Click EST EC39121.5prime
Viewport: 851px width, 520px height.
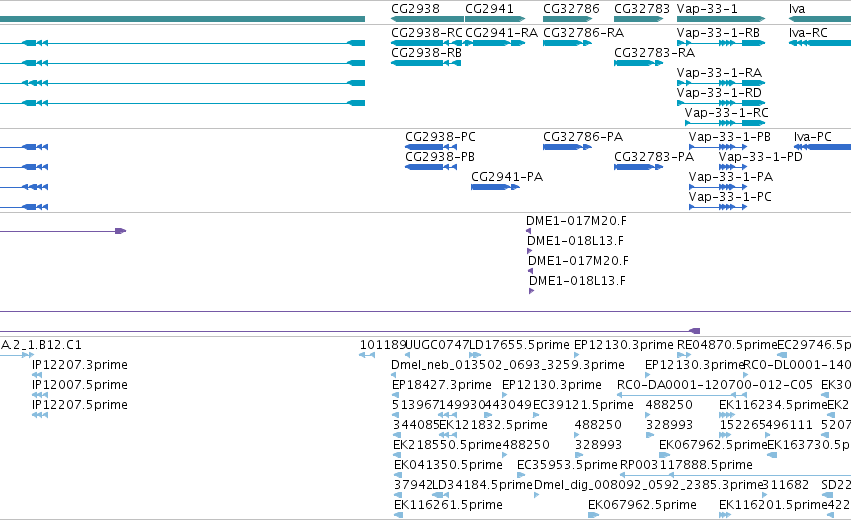pyautogui.click(x=583, y=405)
